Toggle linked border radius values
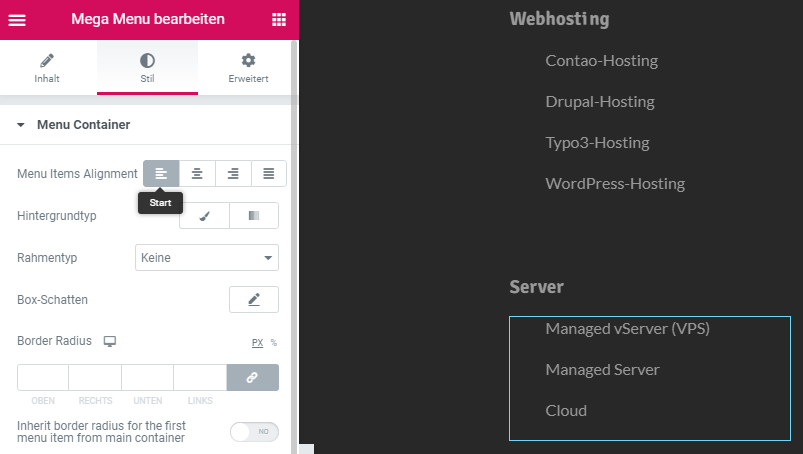This screenshot has width=803, height=454. 253,377
